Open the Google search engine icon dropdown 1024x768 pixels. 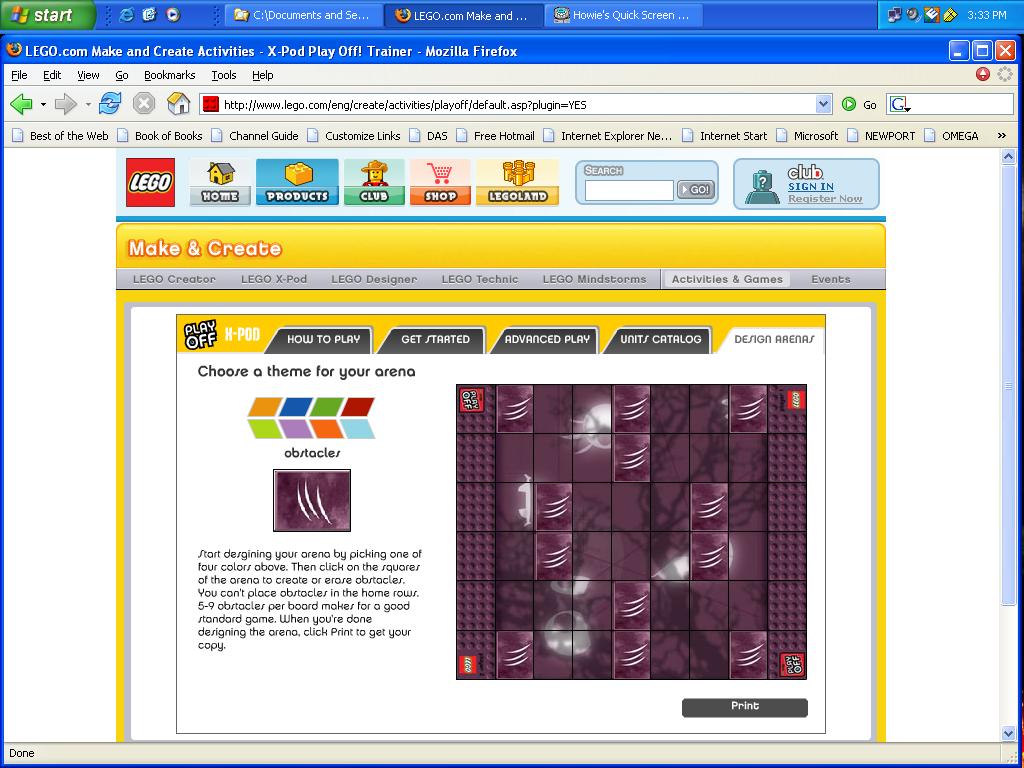pos(901,104)
